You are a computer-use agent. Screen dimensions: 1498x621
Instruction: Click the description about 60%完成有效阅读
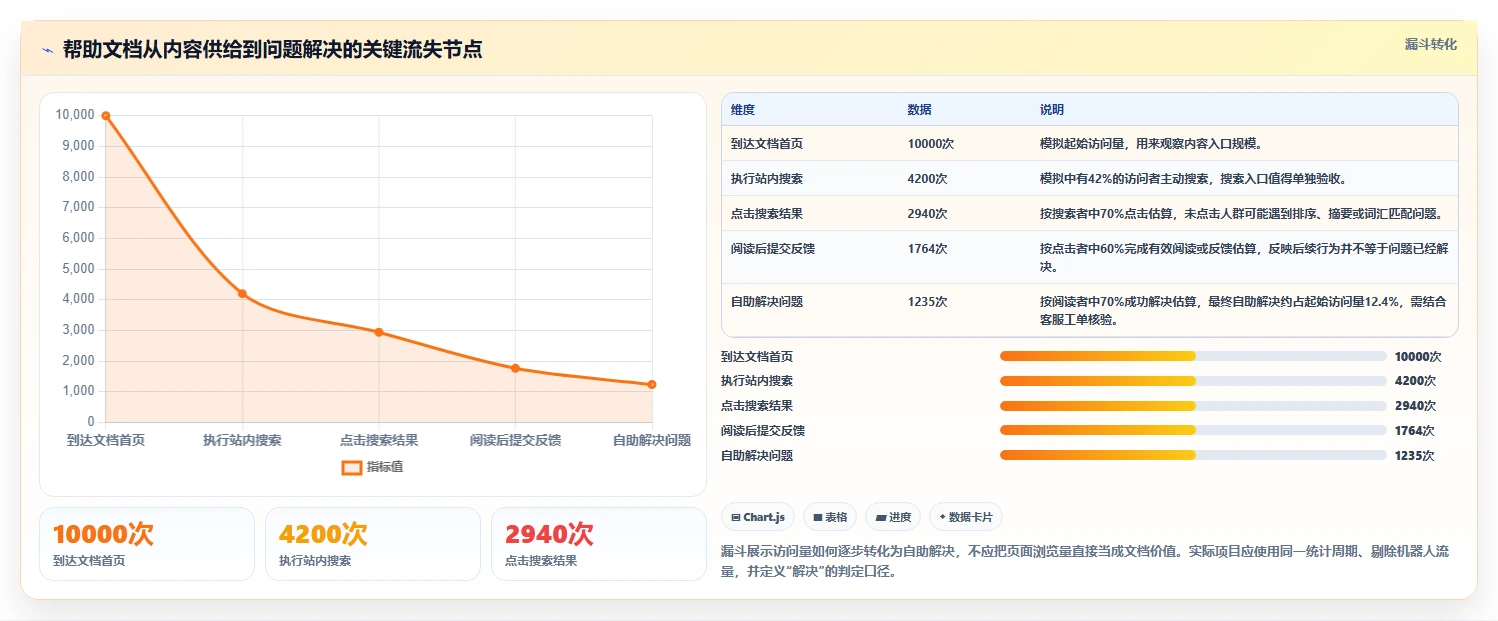(x=1243, y=258)
